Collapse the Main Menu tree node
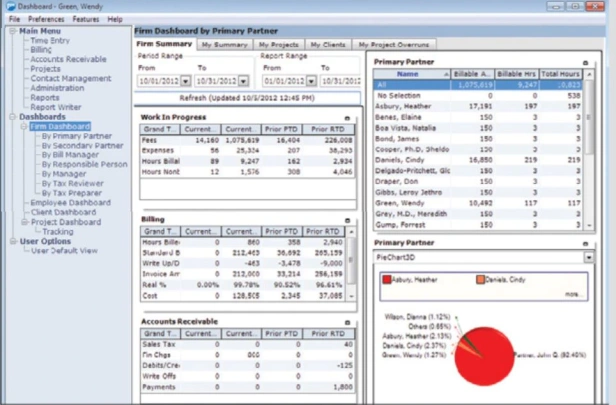 (x=13, y=31)
